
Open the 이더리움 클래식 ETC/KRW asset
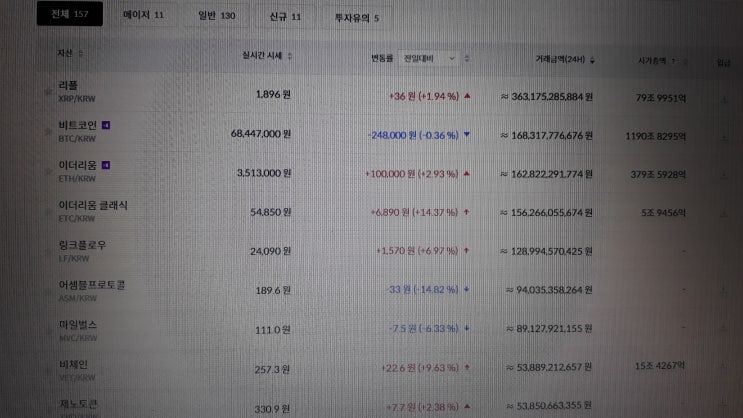93,211
